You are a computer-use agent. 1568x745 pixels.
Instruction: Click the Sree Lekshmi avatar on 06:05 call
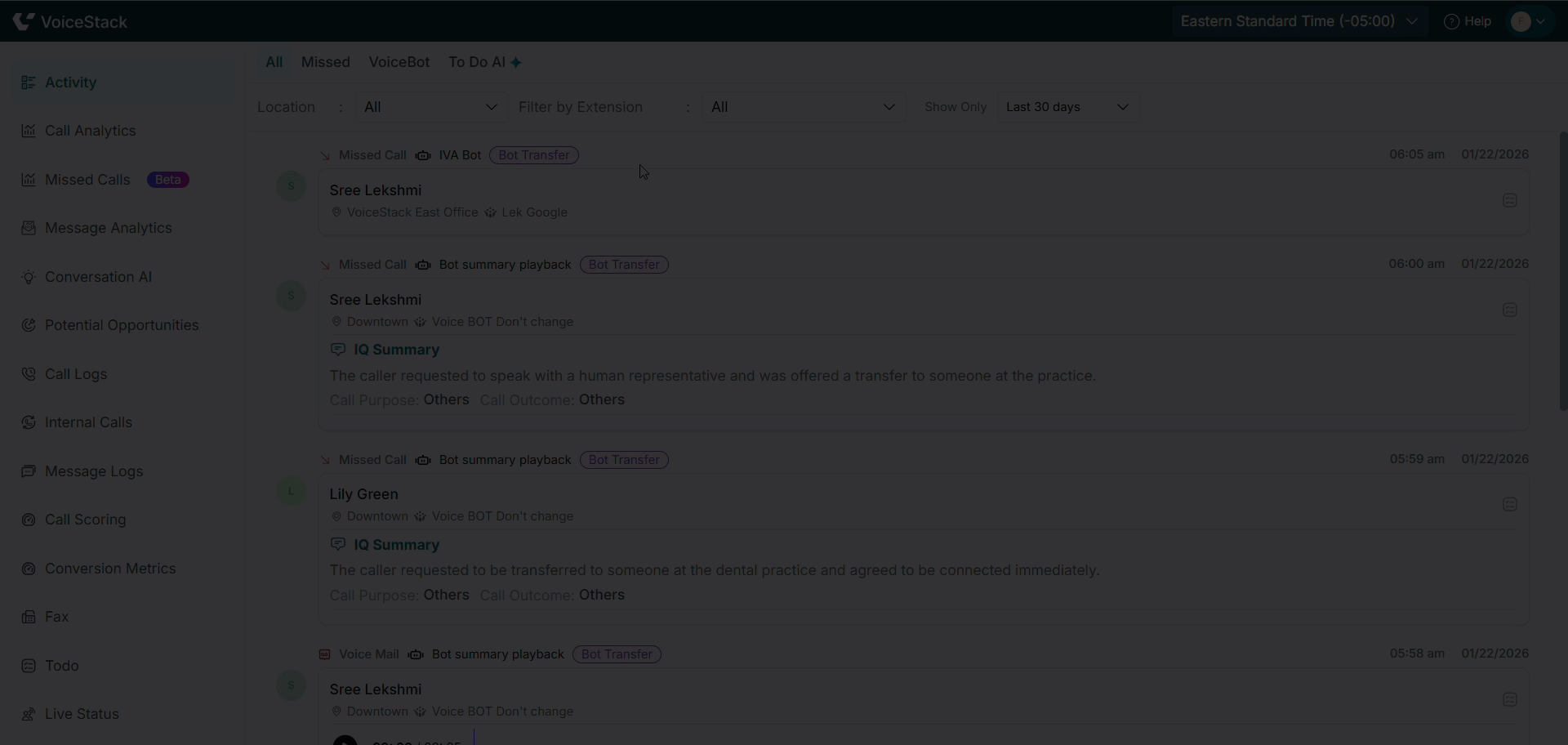(x=291, y=186)
